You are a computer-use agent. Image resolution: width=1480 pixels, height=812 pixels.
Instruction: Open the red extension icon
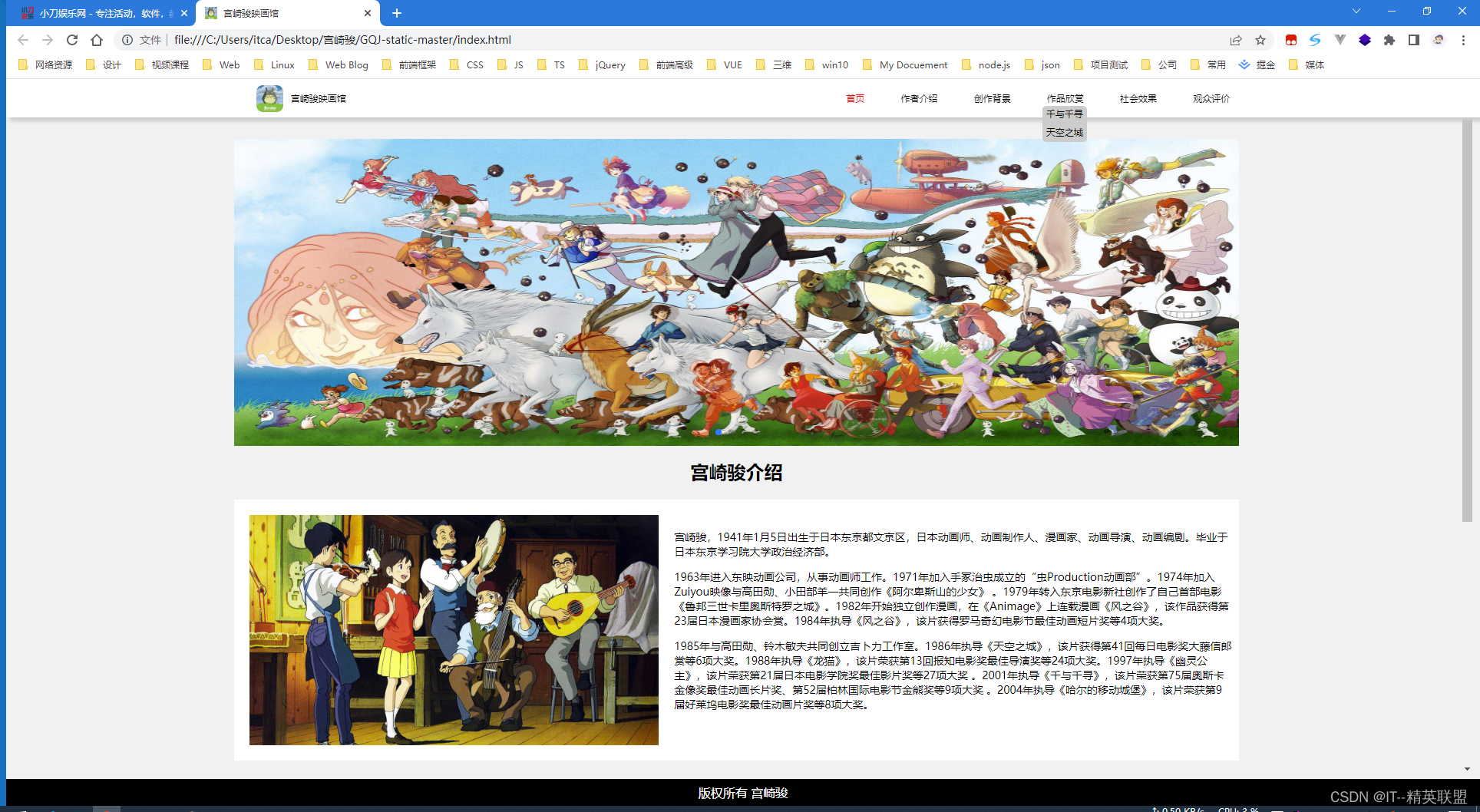click(1291, 40)
